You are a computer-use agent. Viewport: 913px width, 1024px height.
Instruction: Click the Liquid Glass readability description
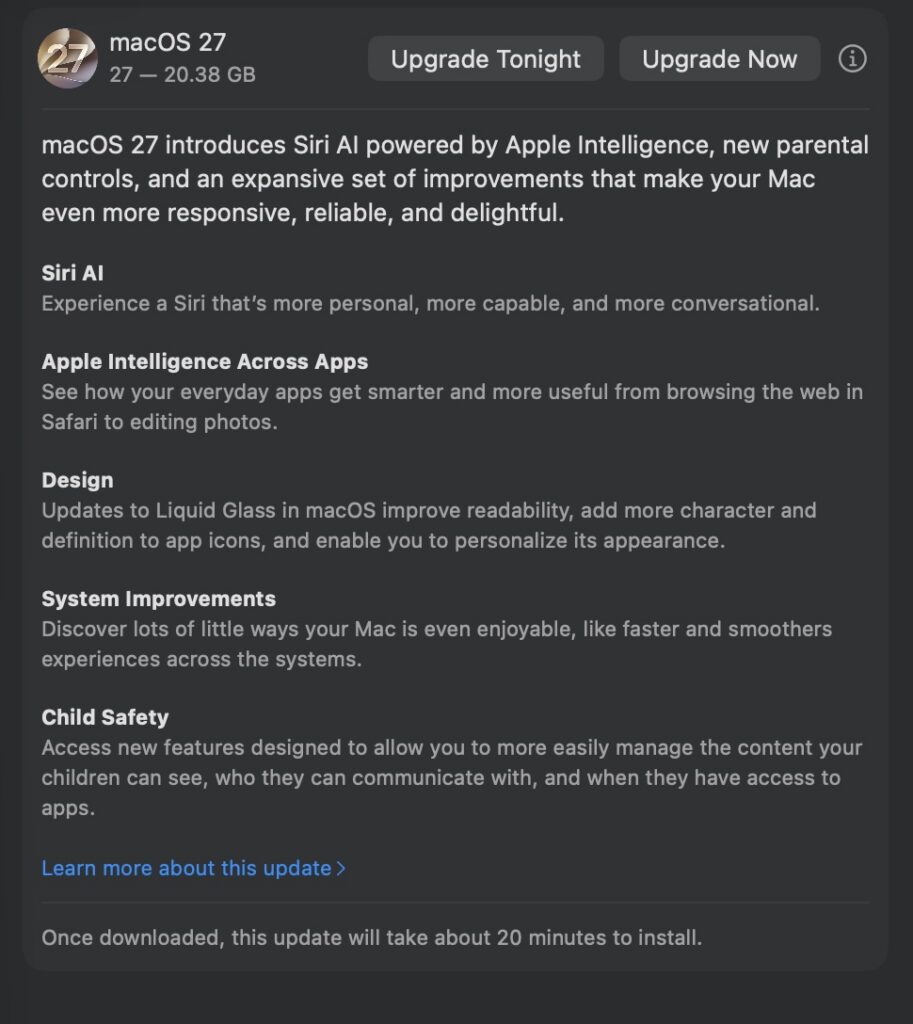(x=429, y=526)
